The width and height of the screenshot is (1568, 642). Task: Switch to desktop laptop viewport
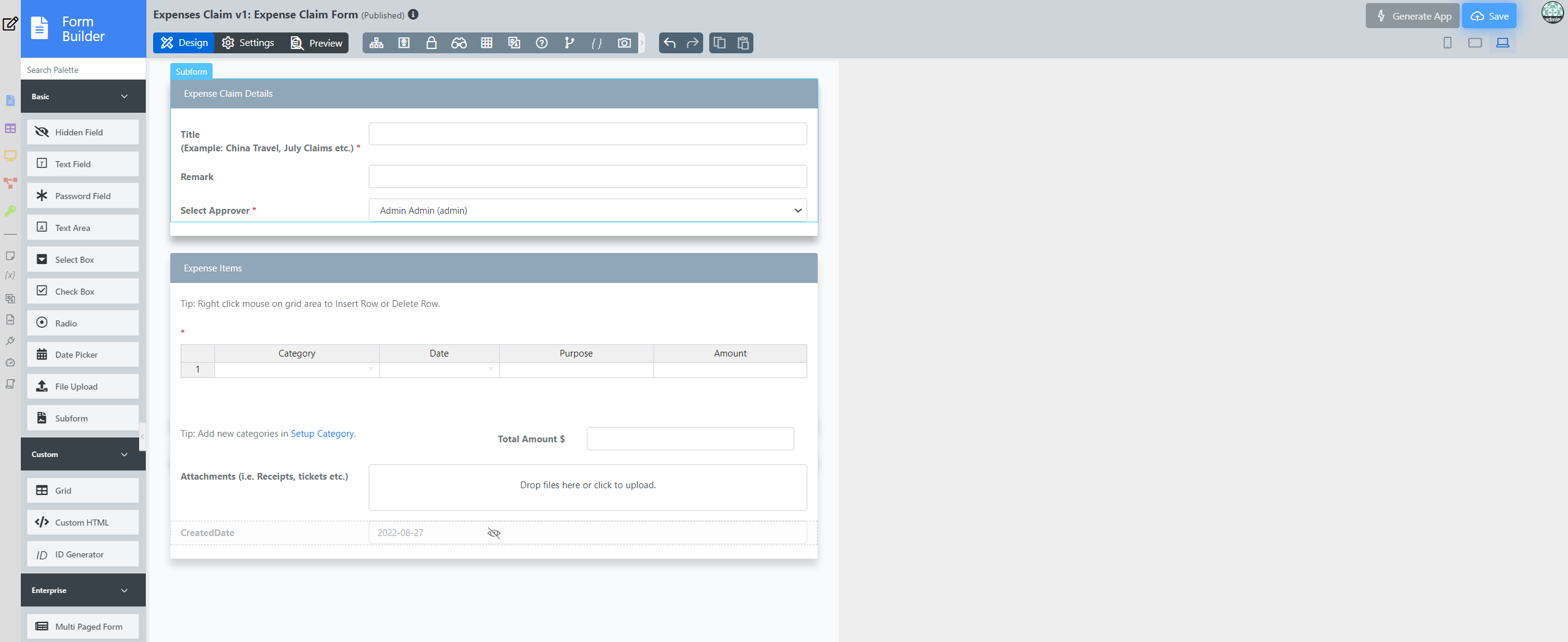click(1502, 43)
